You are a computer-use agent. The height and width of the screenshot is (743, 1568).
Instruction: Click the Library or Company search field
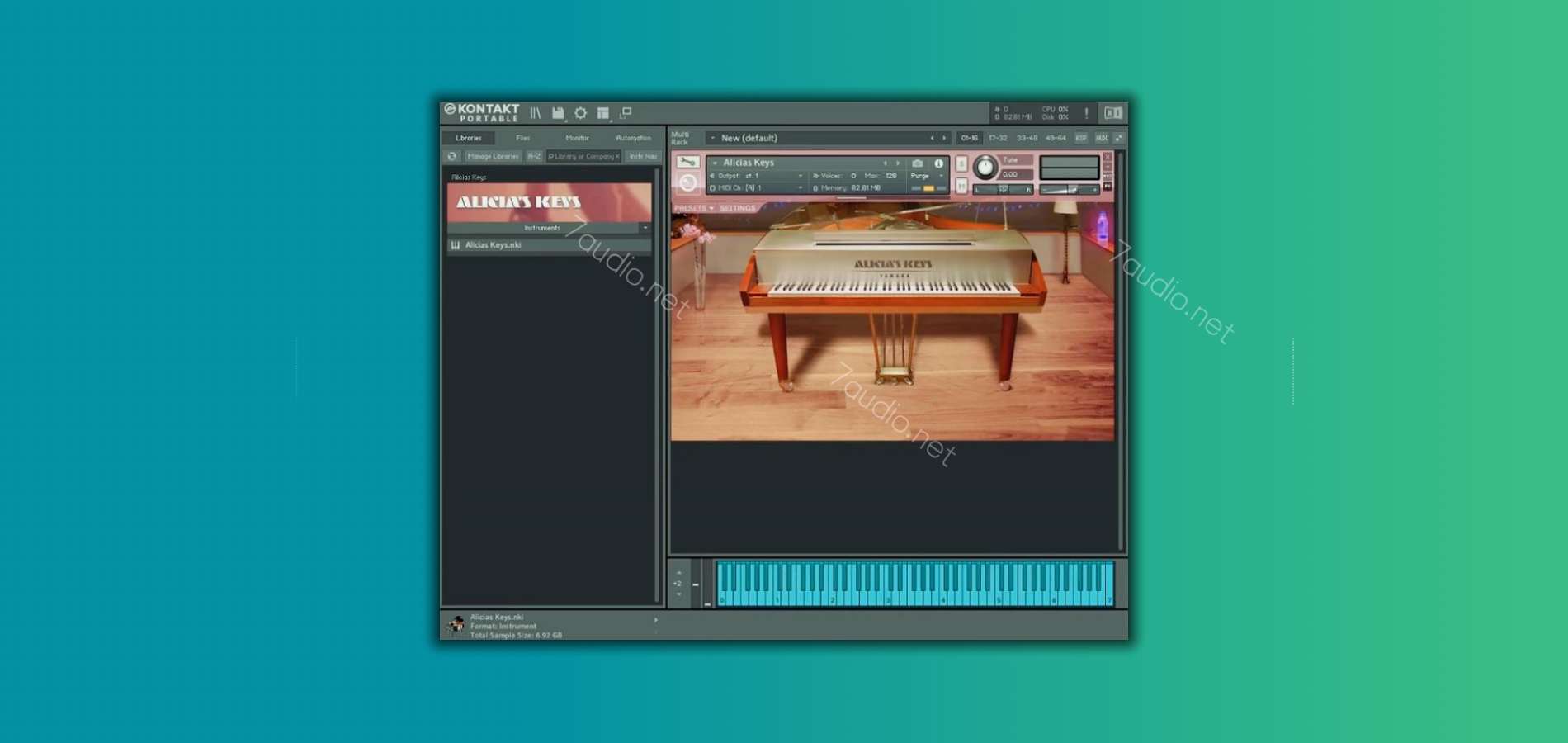tap(582, 156)
